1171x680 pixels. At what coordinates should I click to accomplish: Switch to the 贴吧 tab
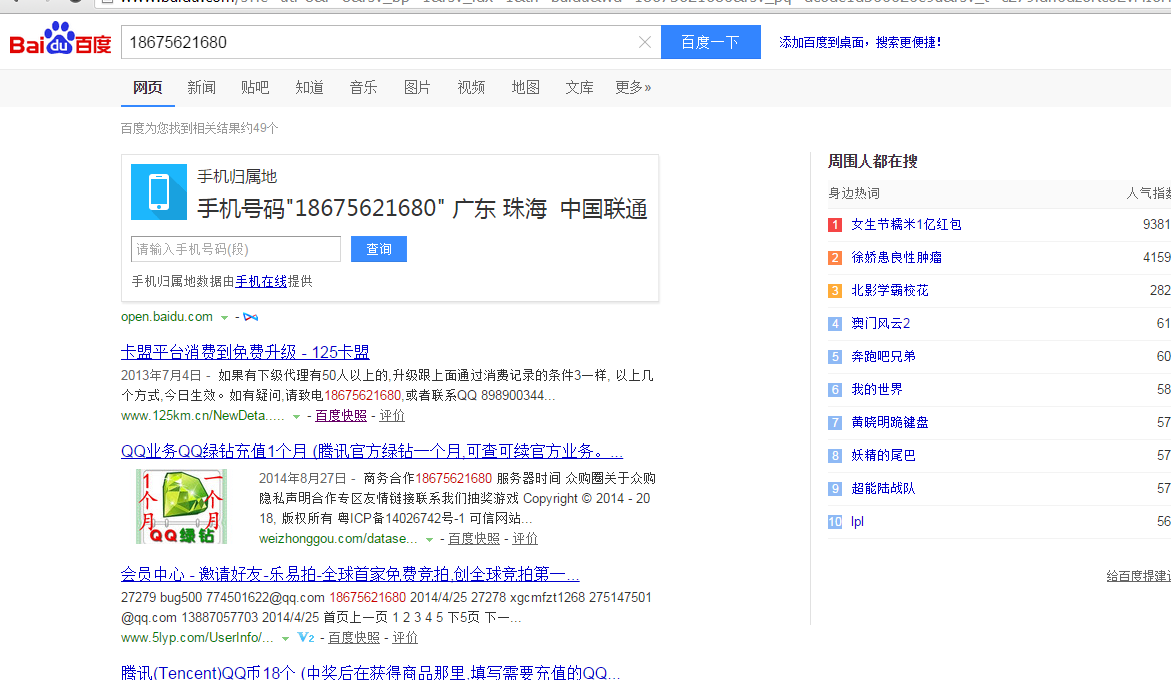[x=255, y=87]
